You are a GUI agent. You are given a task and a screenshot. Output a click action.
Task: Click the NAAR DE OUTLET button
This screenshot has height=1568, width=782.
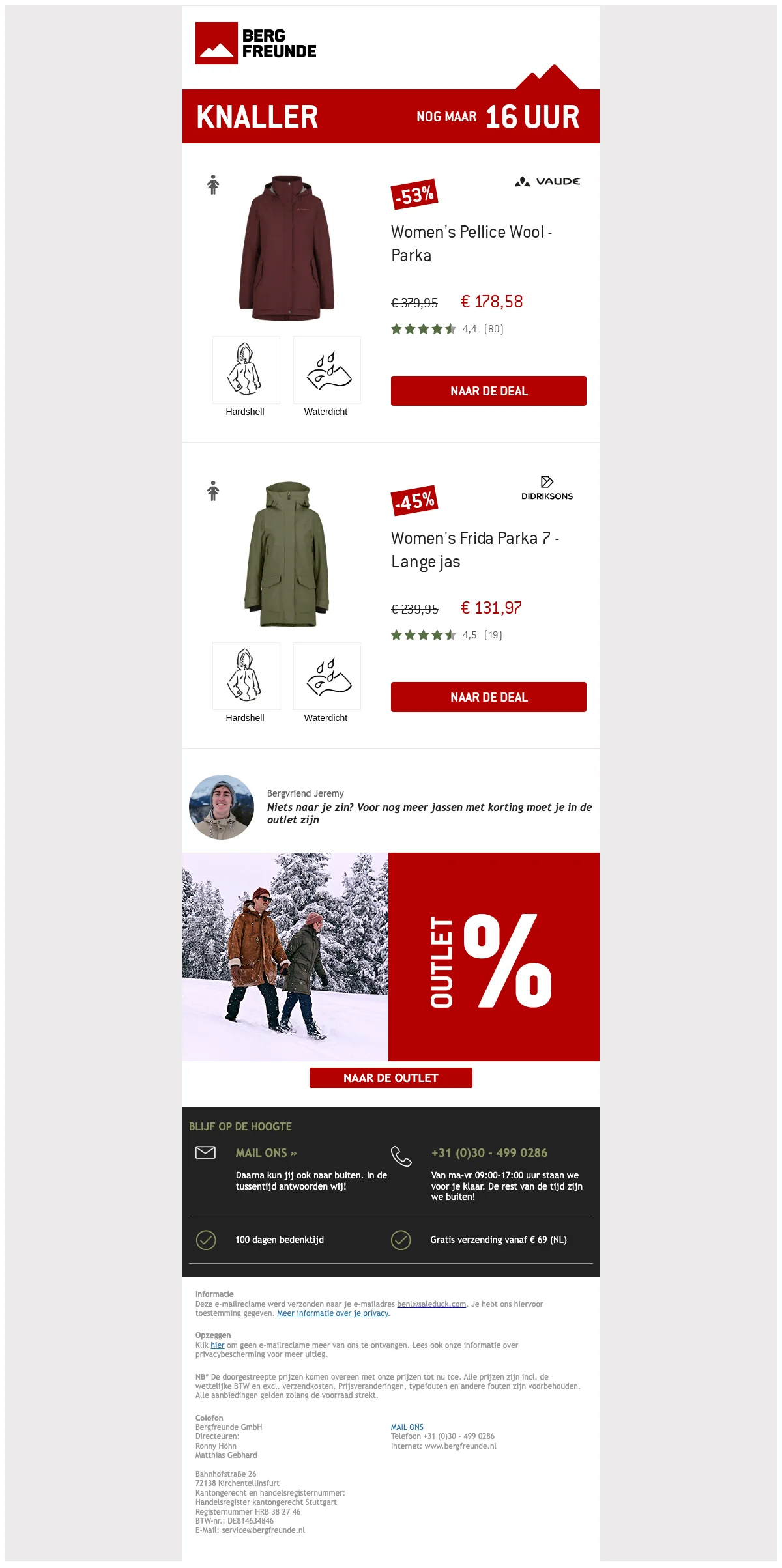pyautogui.click(x=391, y=1077)
